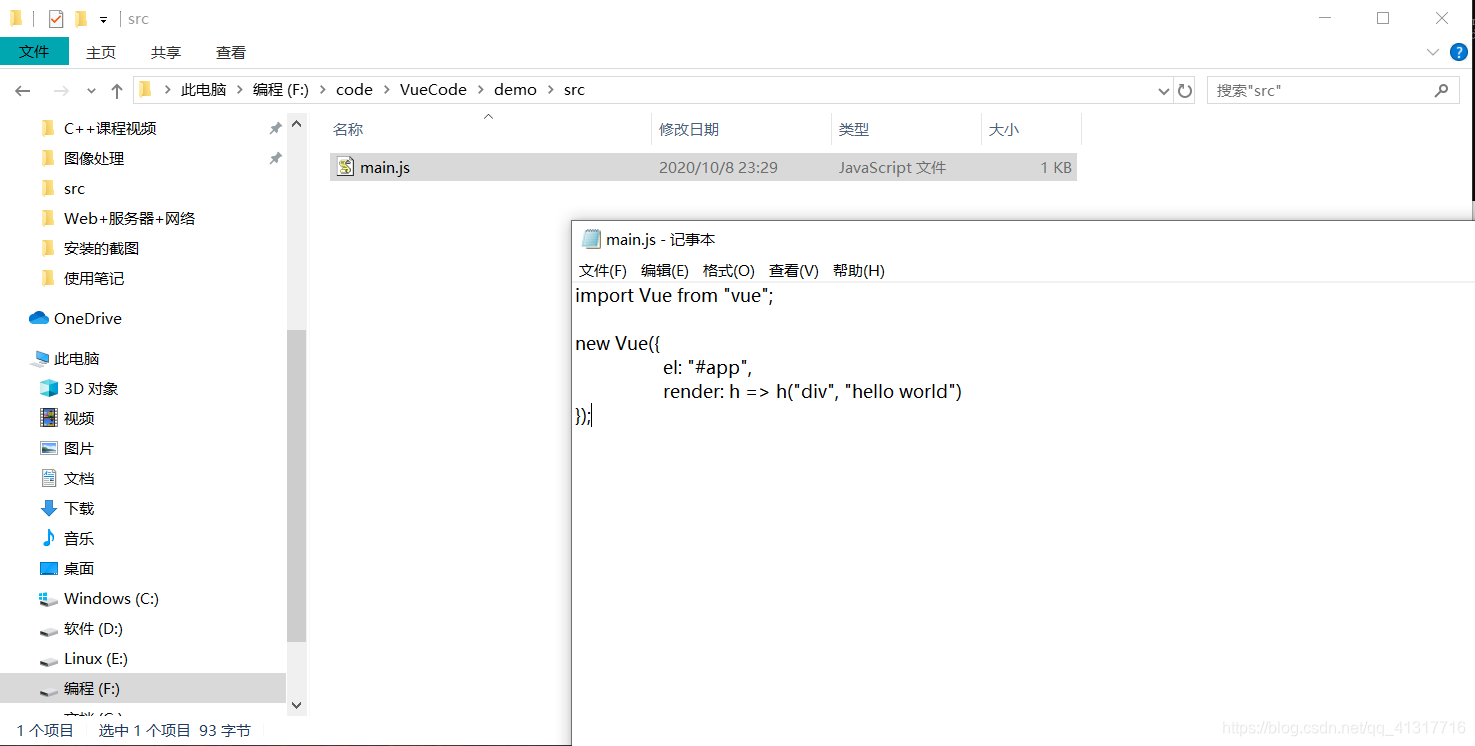
Task: Collapse the ribbon chevron
Action: click(1432, 52)
